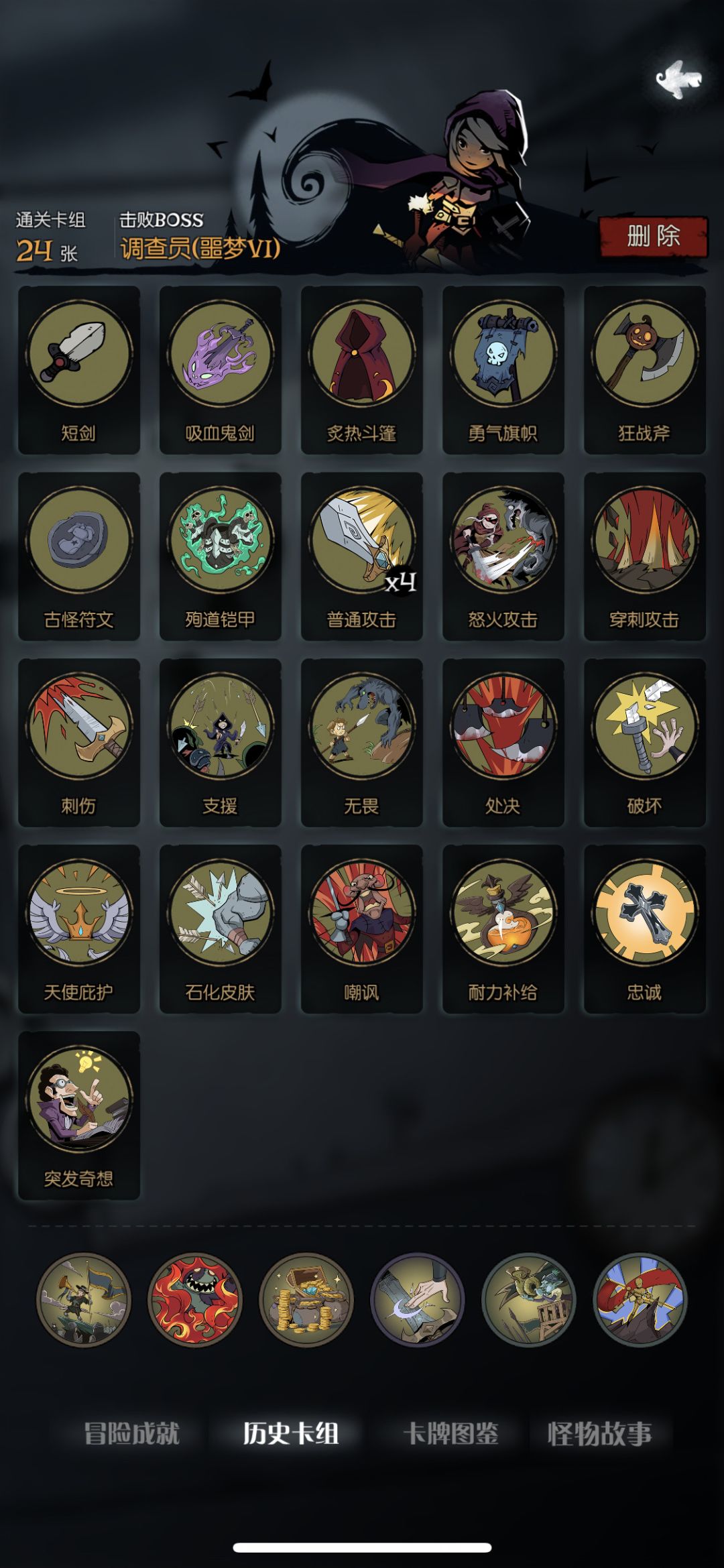This screenshot has width=724, height=1568.
Task: Tap the white ghost icon at top right
Action: [678, 80]
